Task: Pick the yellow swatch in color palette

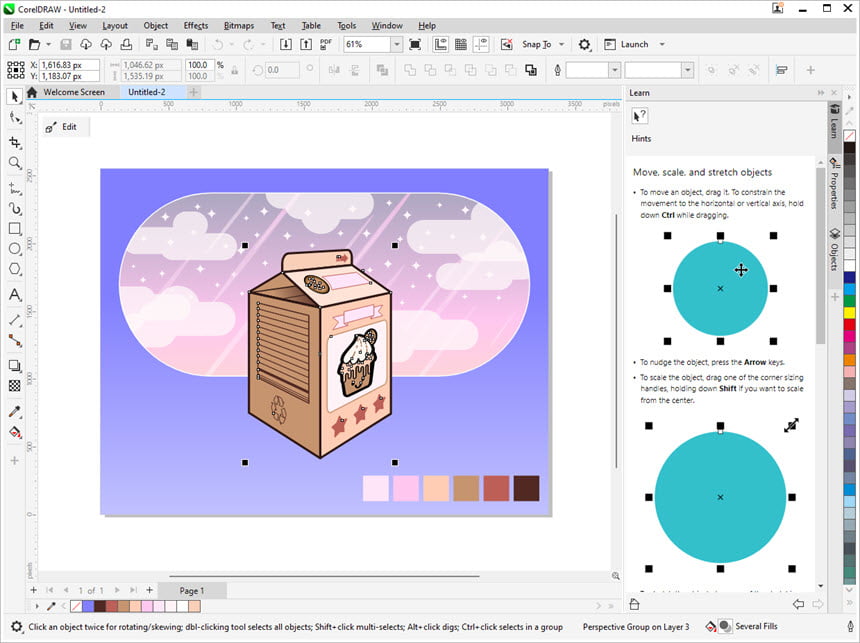Action: click(x=850, y=313)
